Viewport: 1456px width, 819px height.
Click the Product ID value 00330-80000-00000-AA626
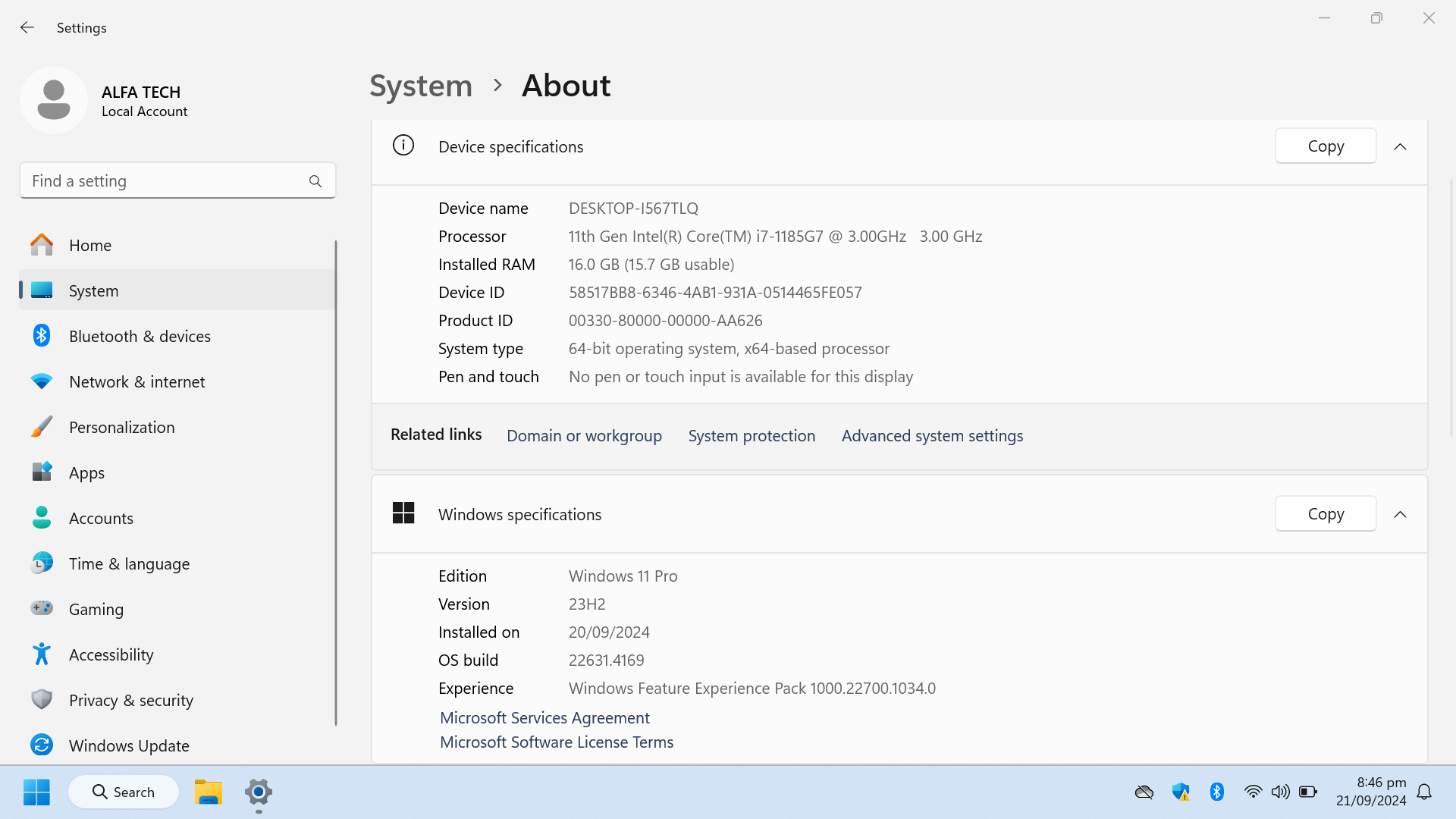coord(665,320)
